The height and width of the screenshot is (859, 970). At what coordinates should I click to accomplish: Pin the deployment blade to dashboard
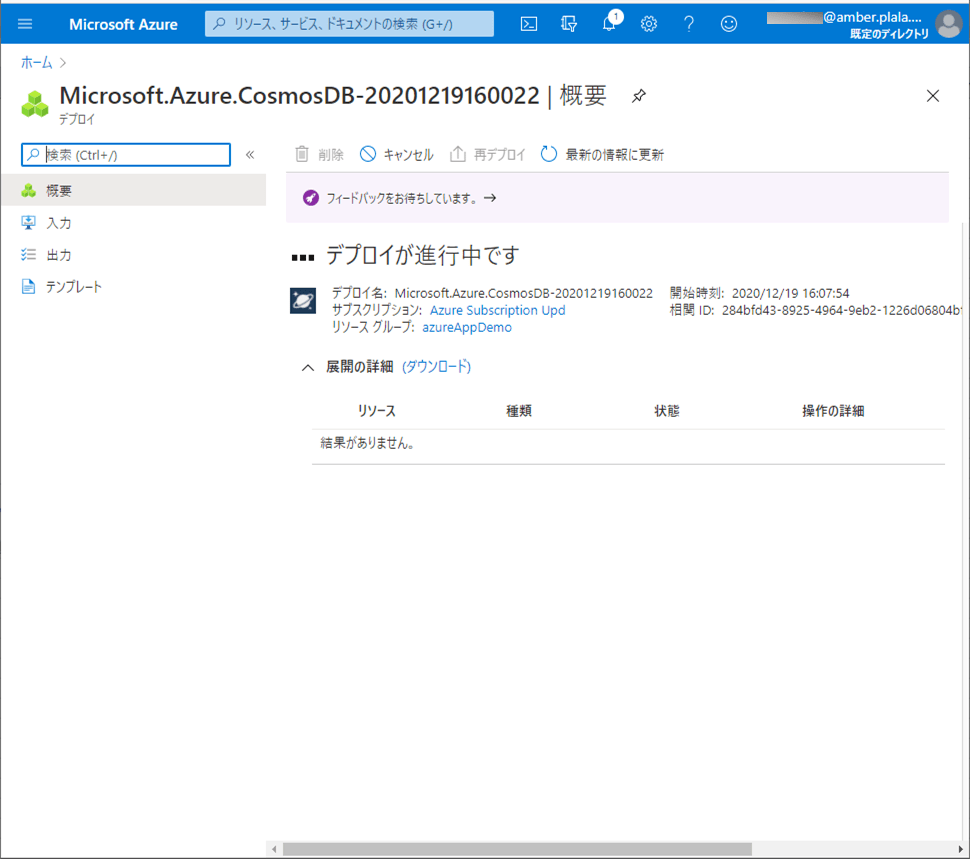pos(638,96)
